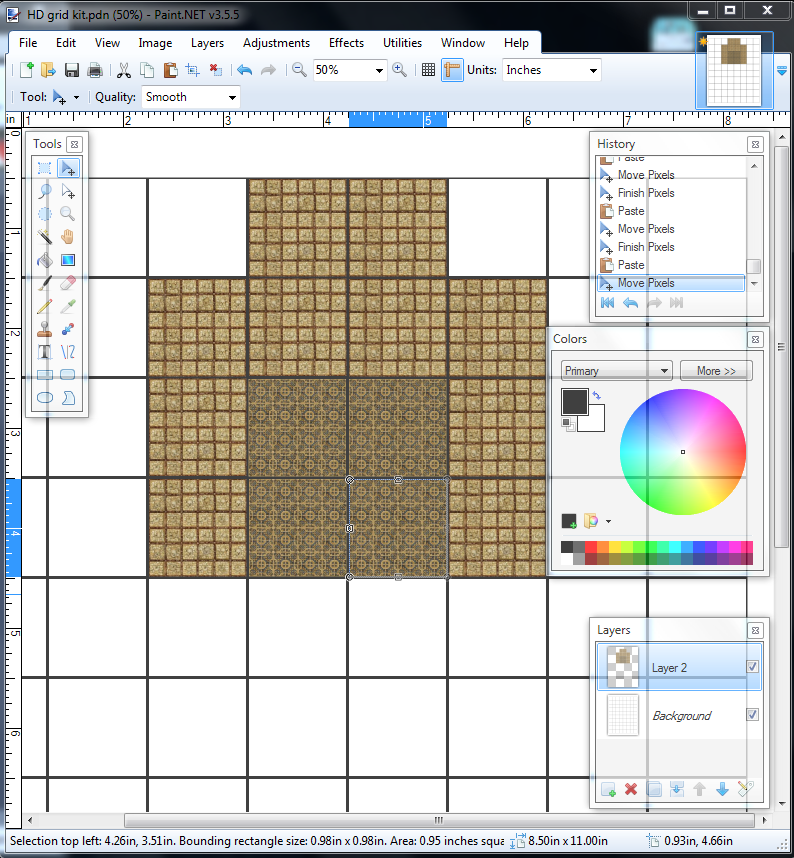Open the Adjustments menu
The image size is (794, 858).
(276, 43)
